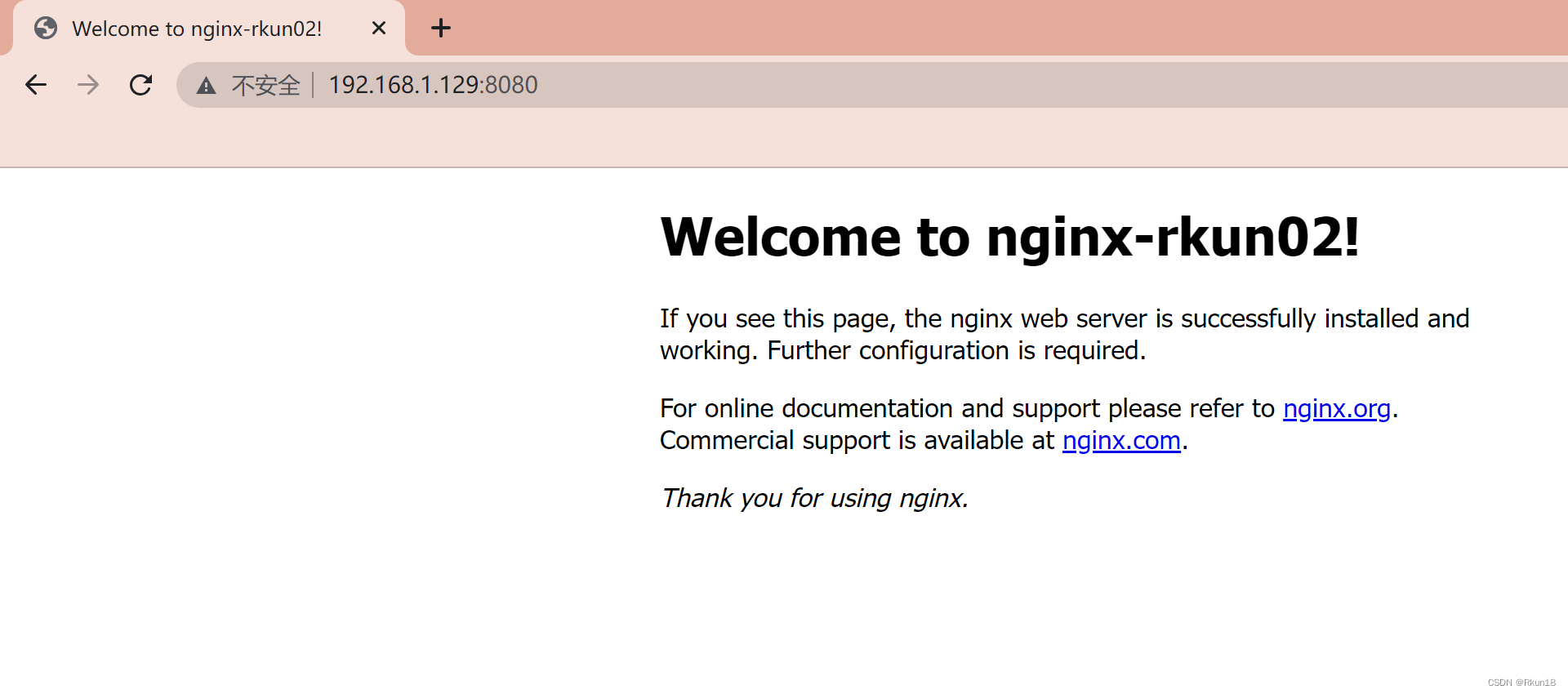Click the 不安全 security label
1568x694 pixels.
(266, 85)
